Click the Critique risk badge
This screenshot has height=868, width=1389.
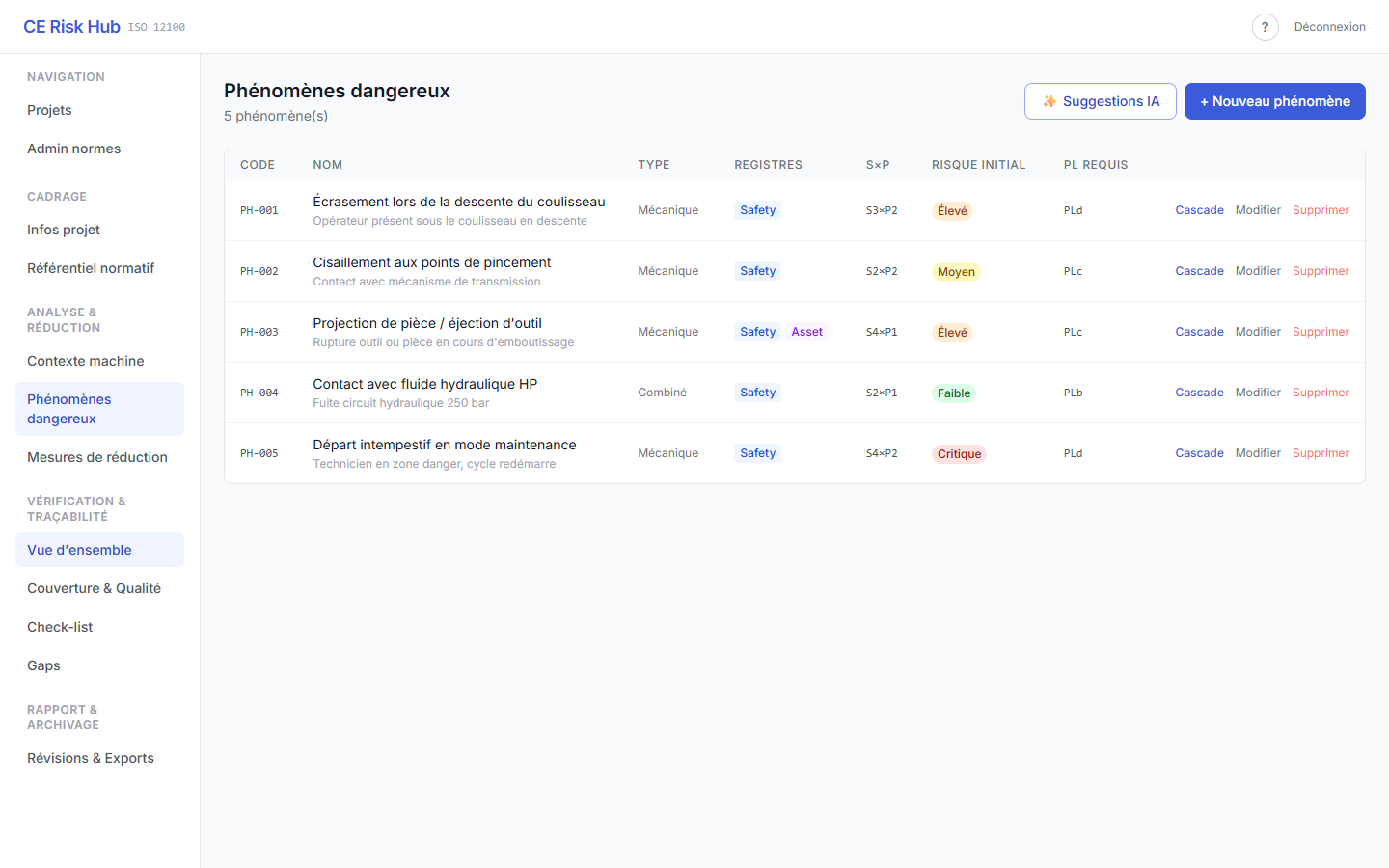click(x=959, y=454)
